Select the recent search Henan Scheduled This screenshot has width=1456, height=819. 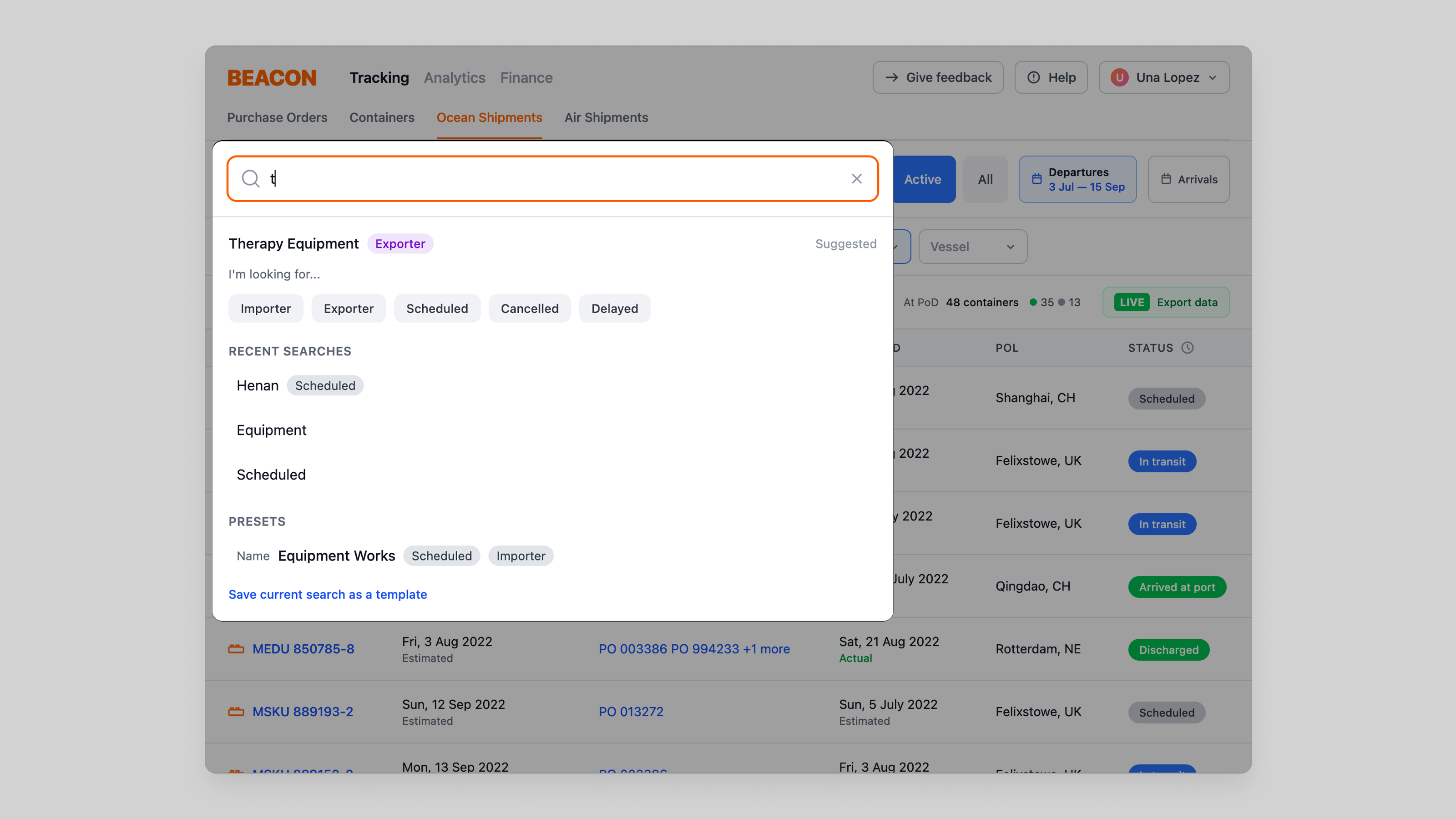298,385
